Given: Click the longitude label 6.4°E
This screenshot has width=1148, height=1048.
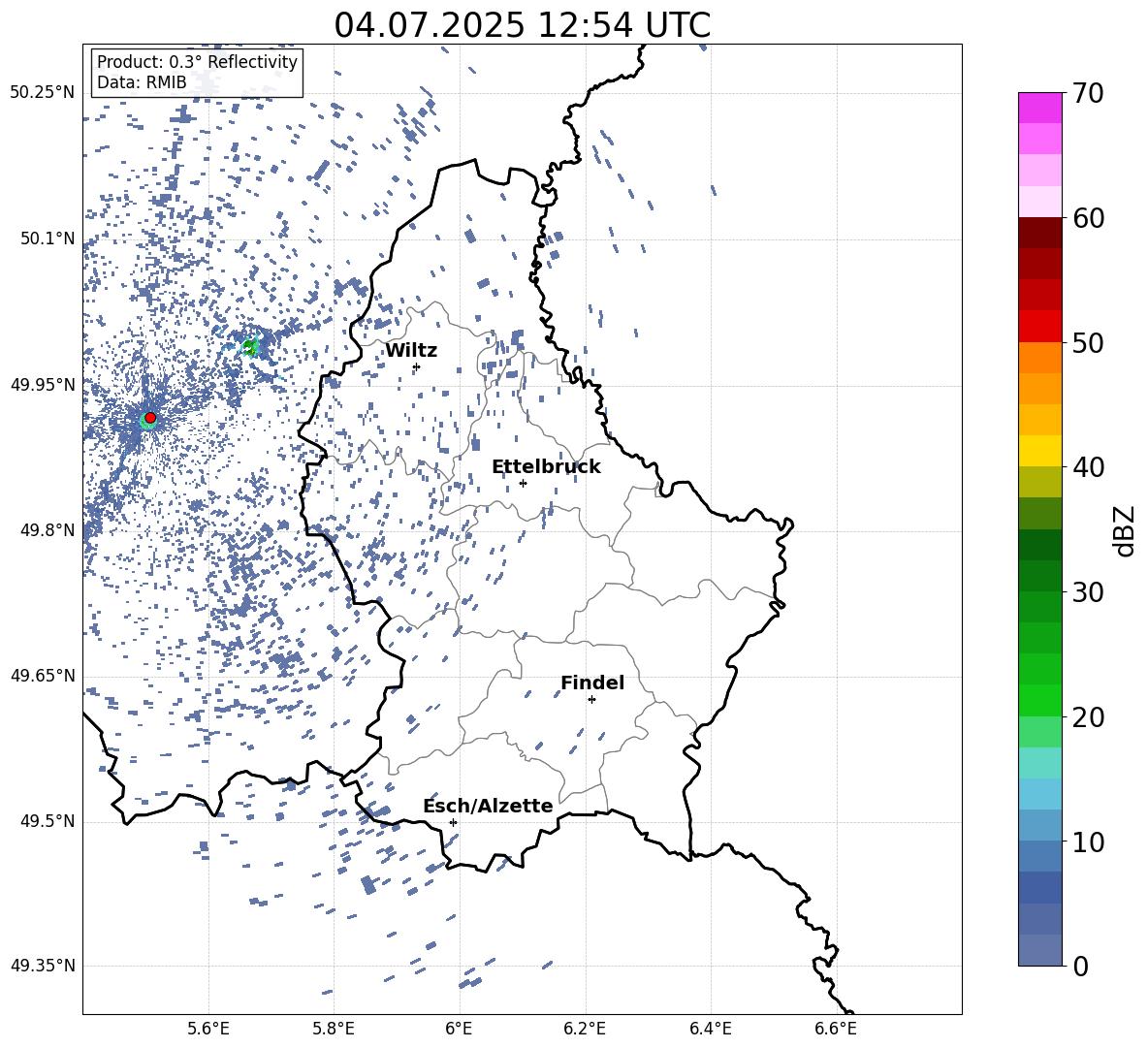Looking at the screenshot, I should click(710, 1029).
